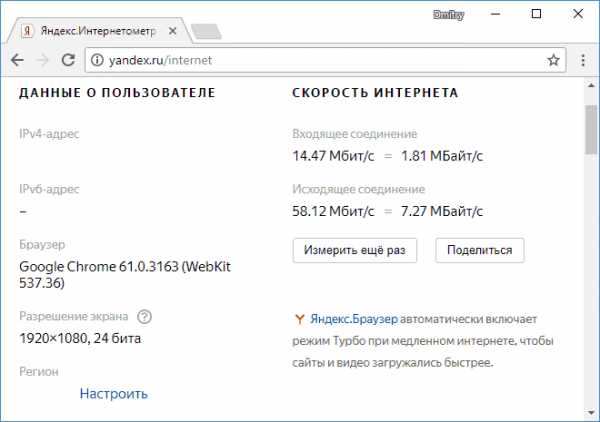Click the Регион label
Image resolution: width=600 pixels, height=422 pixels.
pyautogui.click(x=39, y=372)
